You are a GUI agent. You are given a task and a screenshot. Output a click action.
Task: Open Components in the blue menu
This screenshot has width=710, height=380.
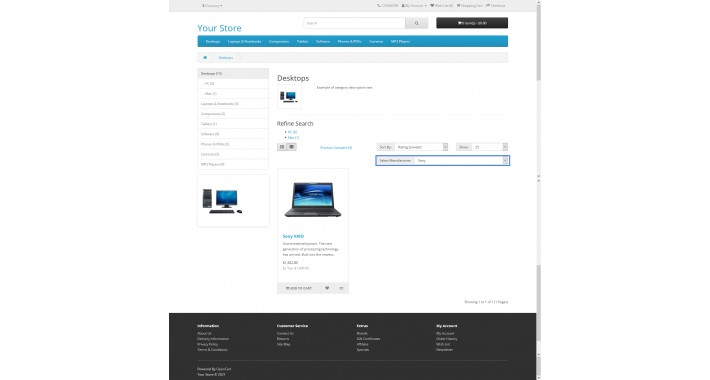[279, 41]
